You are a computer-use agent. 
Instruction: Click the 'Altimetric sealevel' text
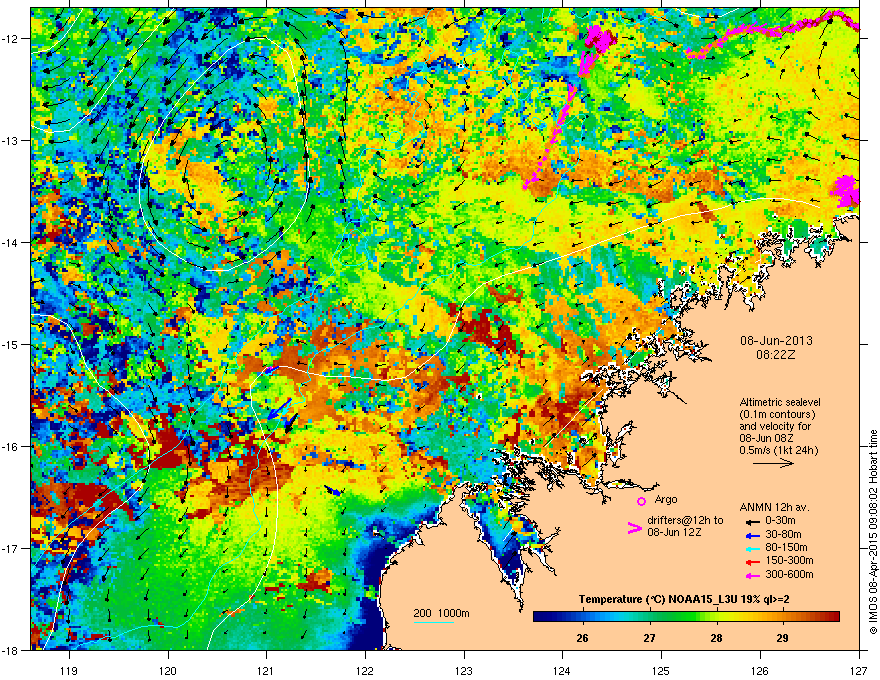[x=780, y=402]
